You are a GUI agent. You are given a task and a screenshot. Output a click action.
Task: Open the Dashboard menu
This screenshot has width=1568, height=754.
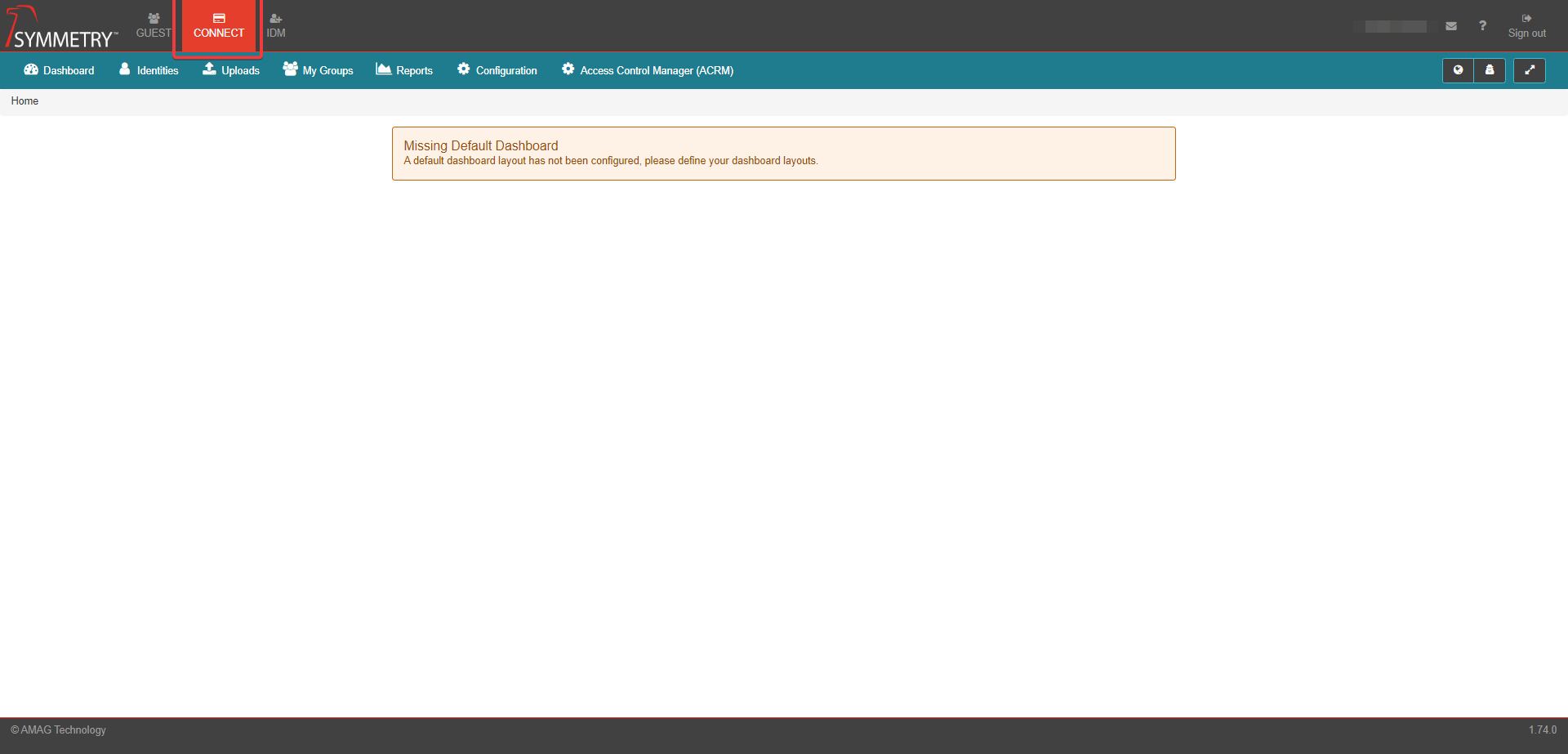(x=59, y=70)
